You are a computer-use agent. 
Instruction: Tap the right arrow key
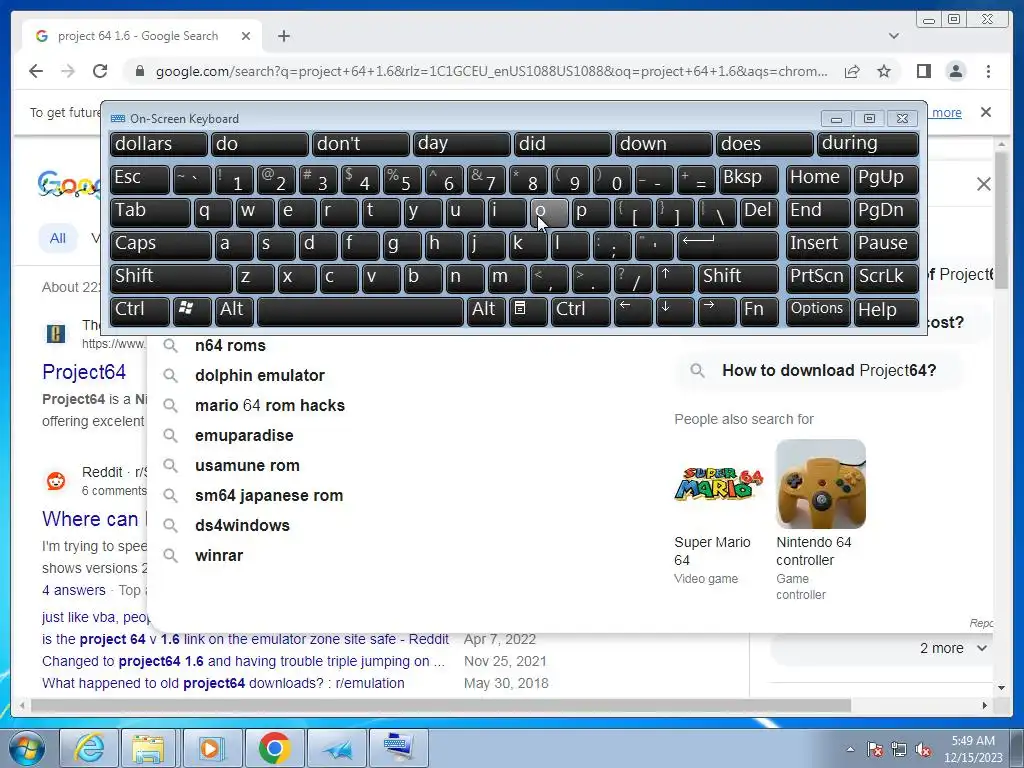(716, 311)
